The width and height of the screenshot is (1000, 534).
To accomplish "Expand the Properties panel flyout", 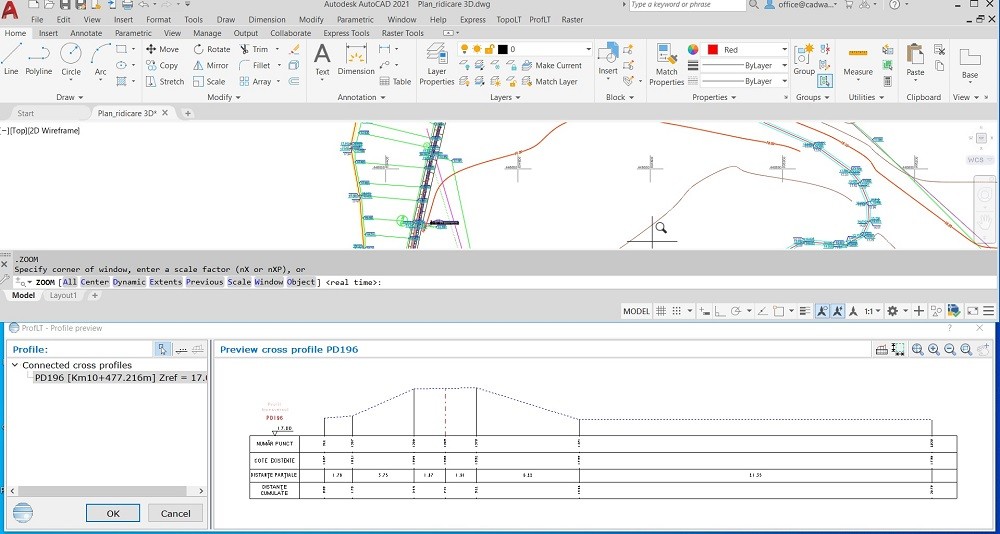I will click(x=714, y=97).
